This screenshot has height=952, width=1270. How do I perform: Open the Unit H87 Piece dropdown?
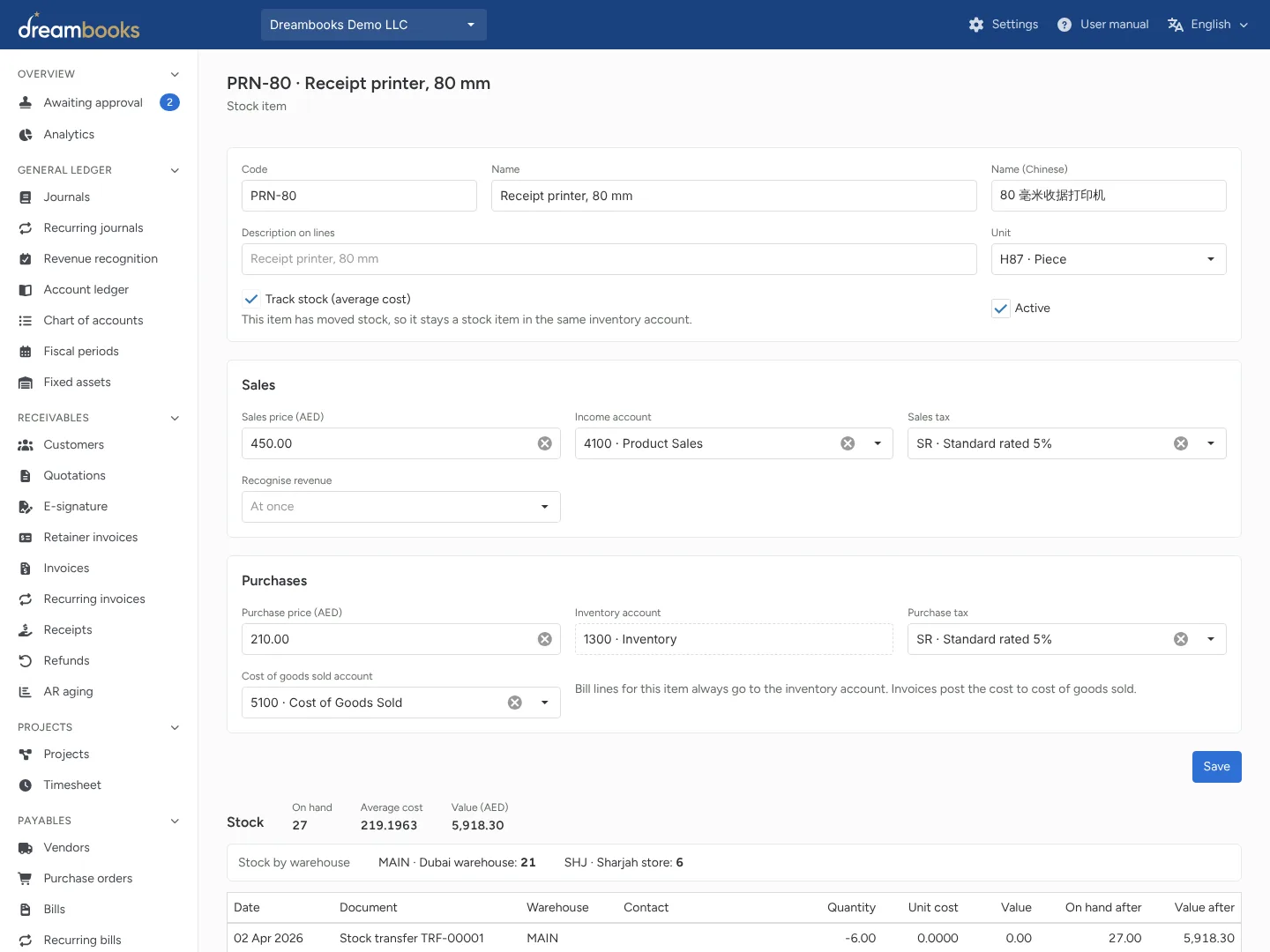pyautogui.click(x=1109, y=259)
